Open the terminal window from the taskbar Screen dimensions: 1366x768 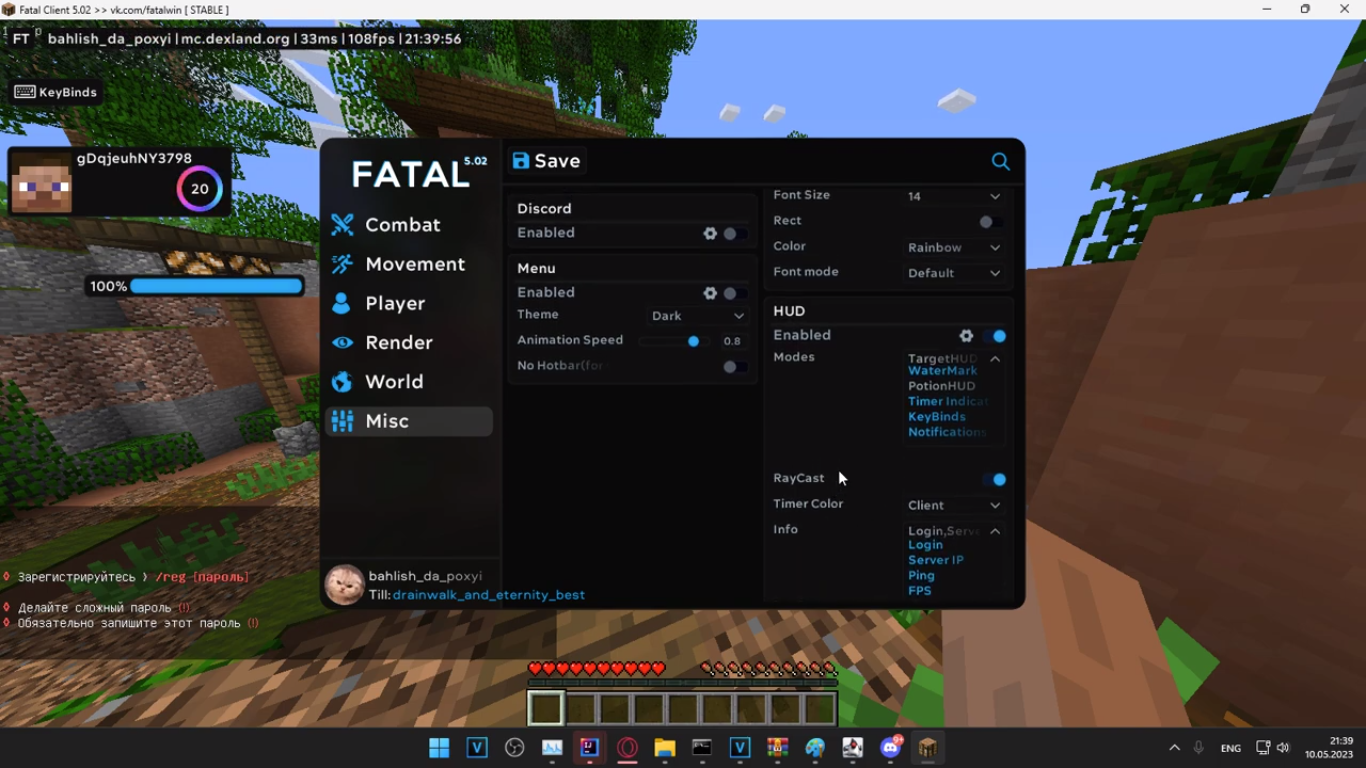click(x=702, y=748)
